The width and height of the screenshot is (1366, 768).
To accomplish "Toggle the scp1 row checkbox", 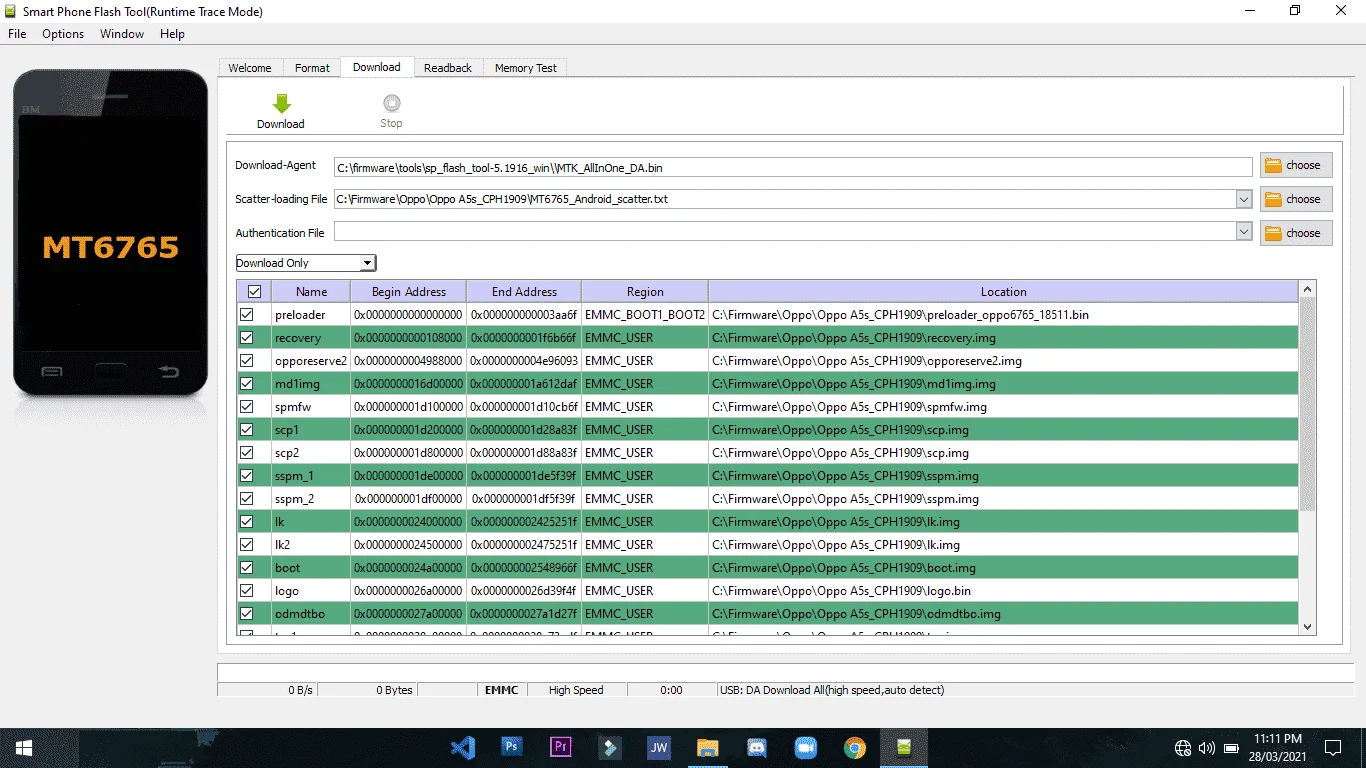I will pyautogui.click(x=246, y=430).
